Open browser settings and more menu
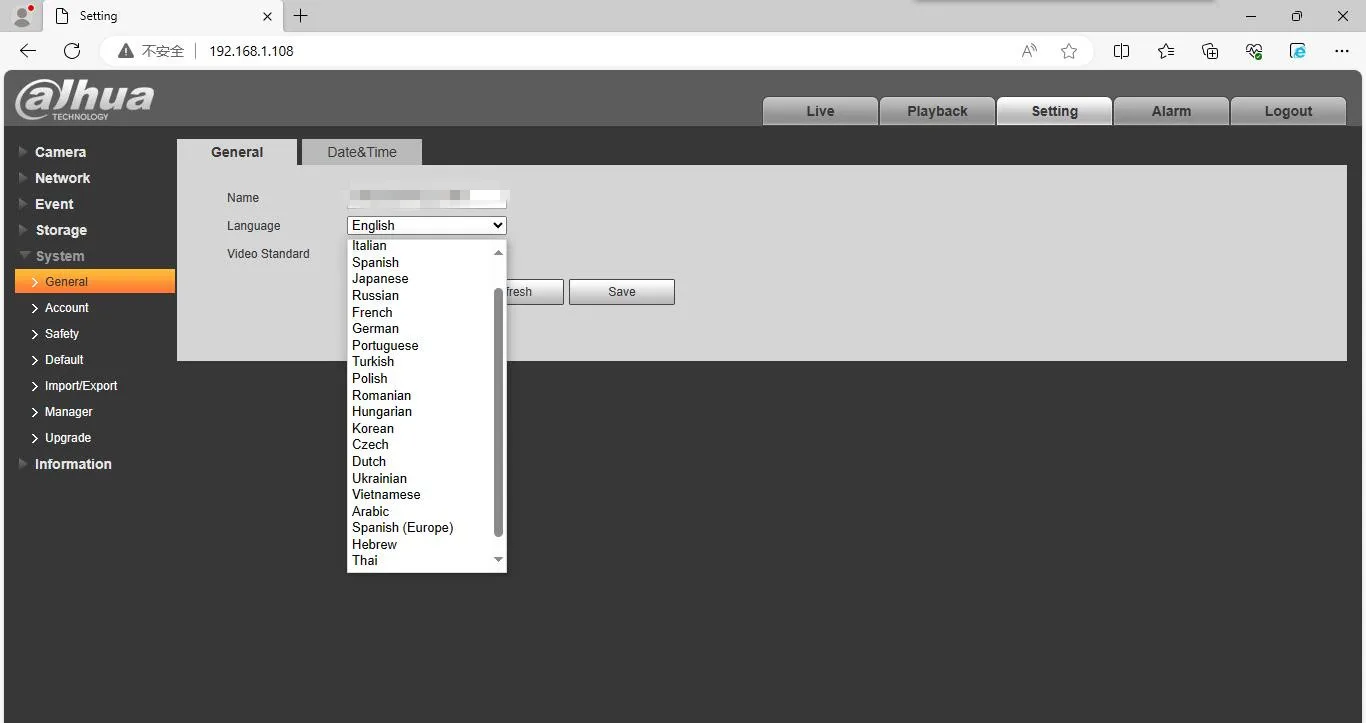Screen dimensions: 1366x723 coord(1342,51)
